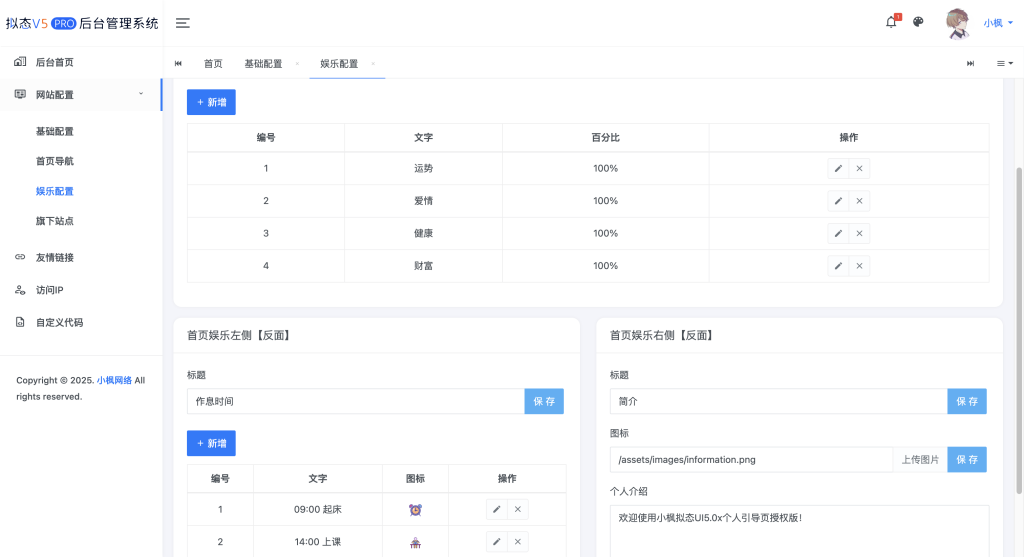Edit the 健康 row
The width and height of the screenshot is (1024, 557).
tap(838, 233)
